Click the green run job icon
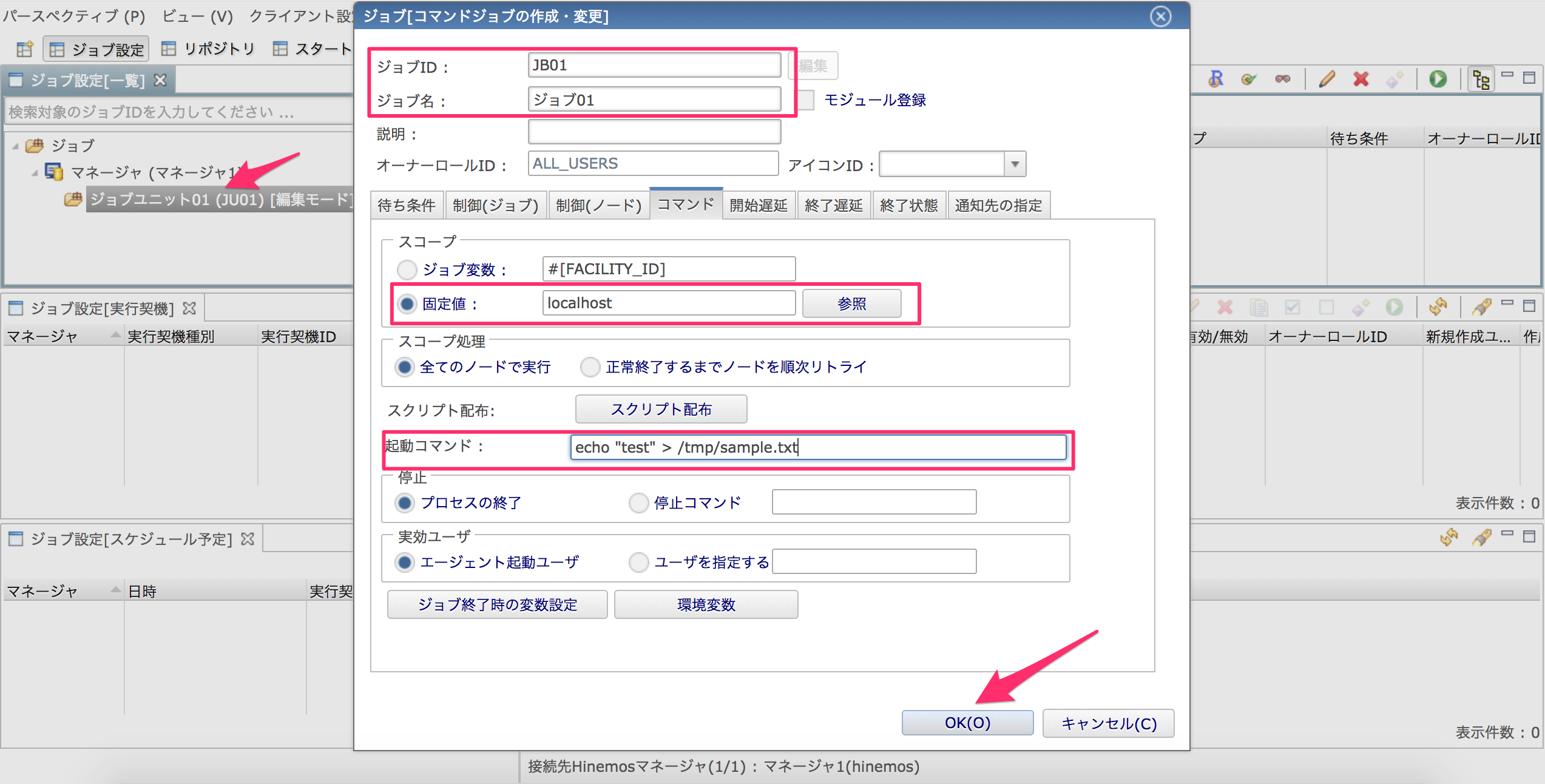This screenshot has width=1545, height=784. pyautogui.click(x=1437, y=79)
